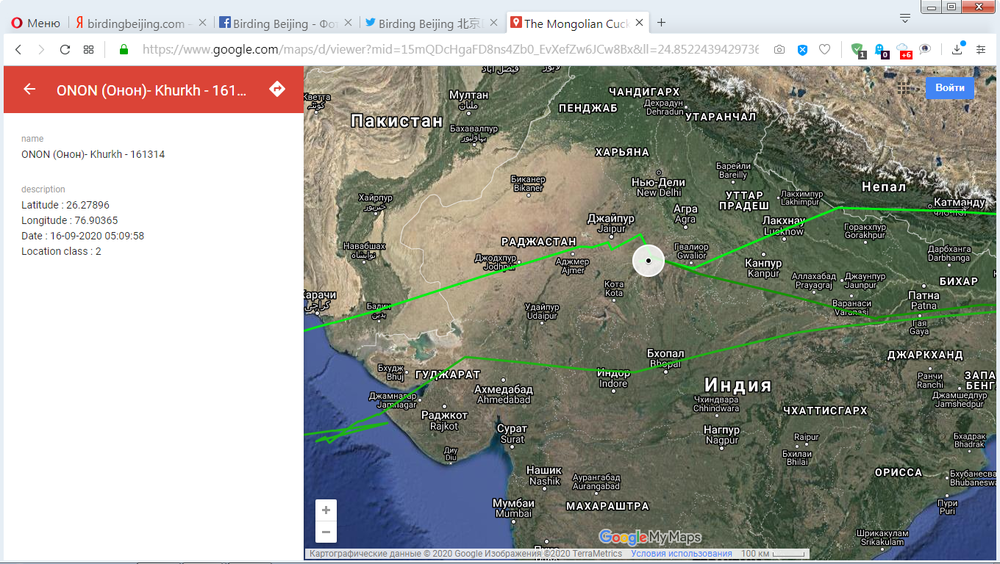1000x564 pixels.
Task: Zoom out on the map
Action: (326, 532)
